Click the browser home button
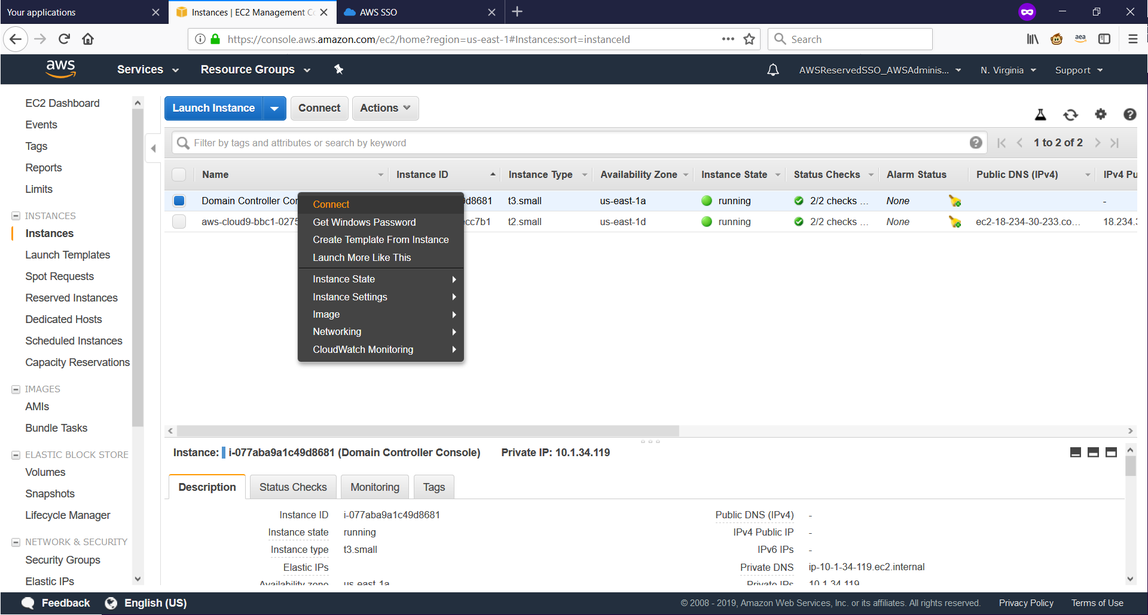The width and height of the screenshot is (1148, 615). pos(88,40)
